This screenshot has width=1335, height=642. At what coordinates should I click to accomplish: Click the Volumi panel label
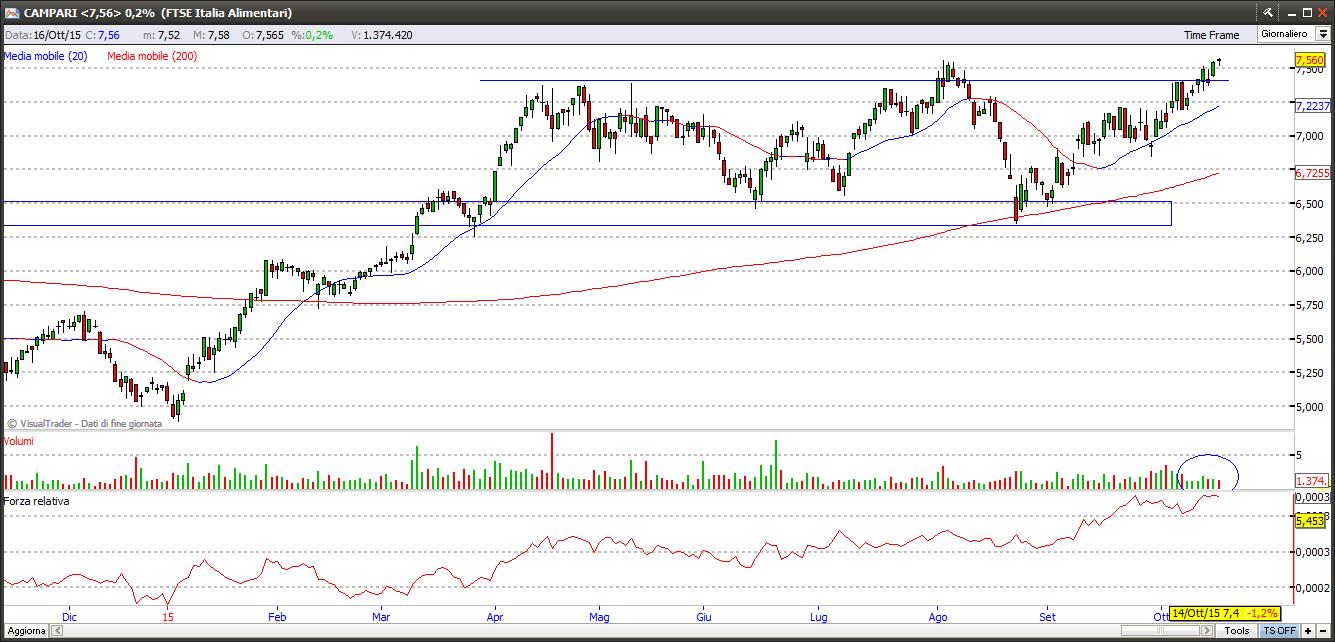[19, 441]
